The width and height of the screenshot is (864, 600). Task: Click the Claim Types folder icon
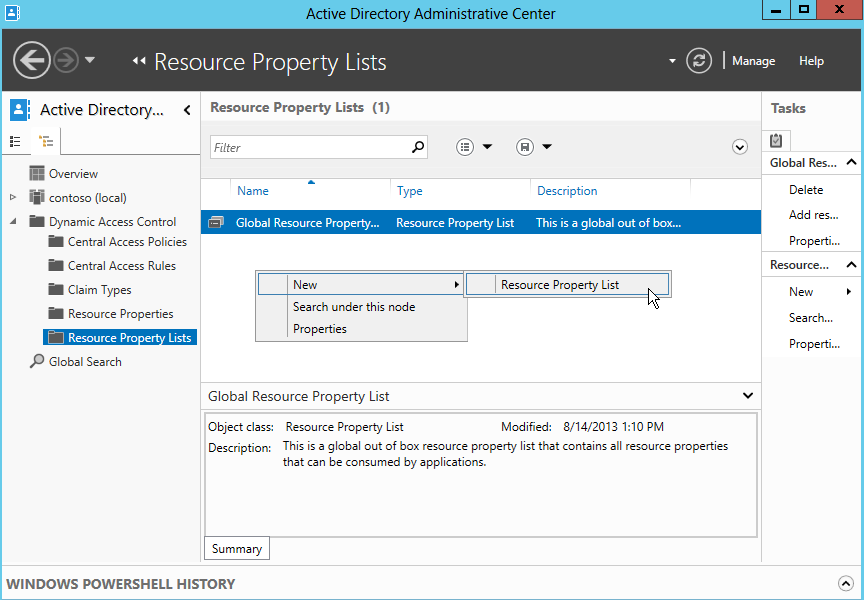56,289
